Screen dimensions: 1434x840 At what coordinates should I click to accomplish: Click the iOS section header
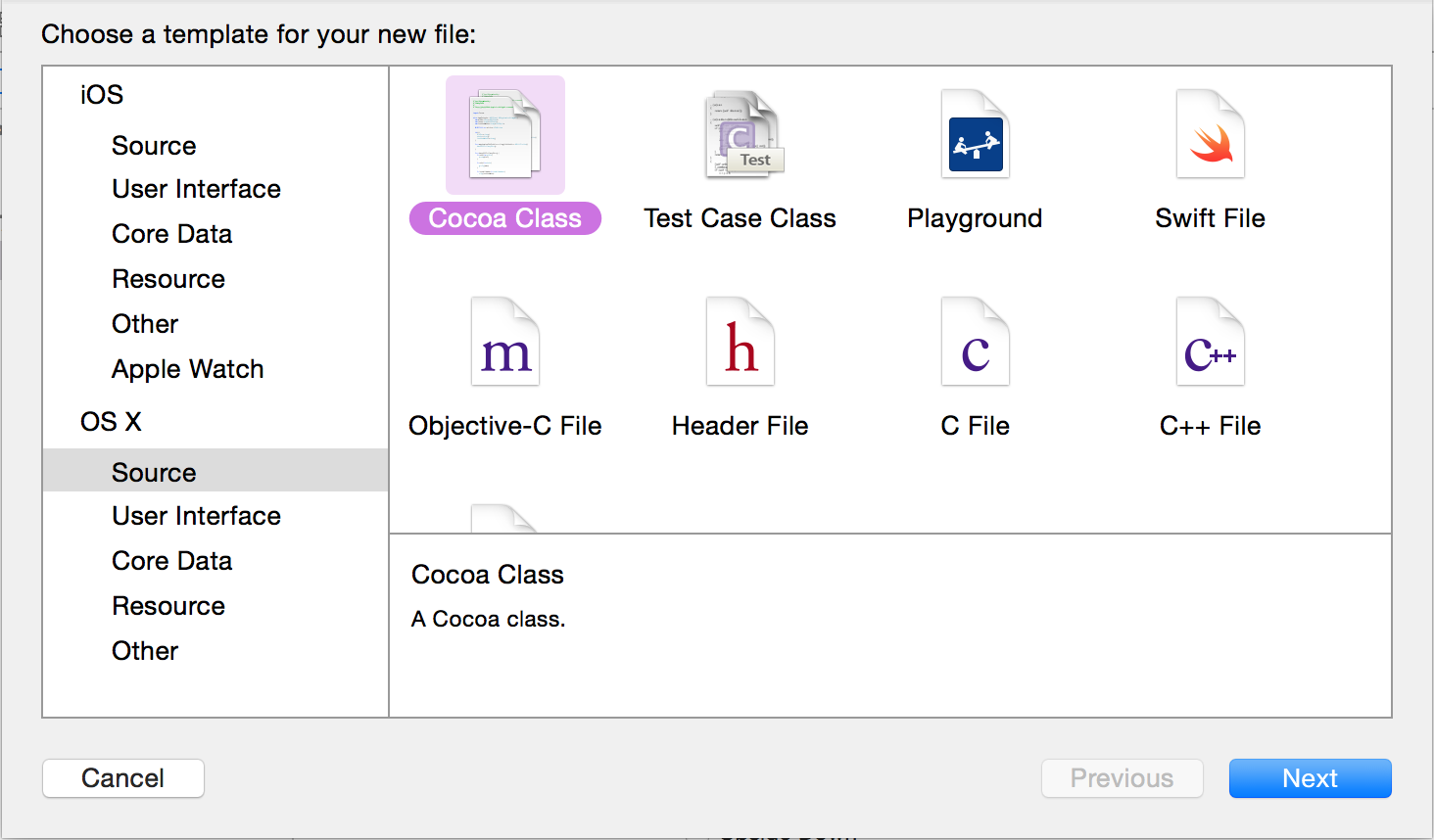pyautogui.click(x=102, y=95)
